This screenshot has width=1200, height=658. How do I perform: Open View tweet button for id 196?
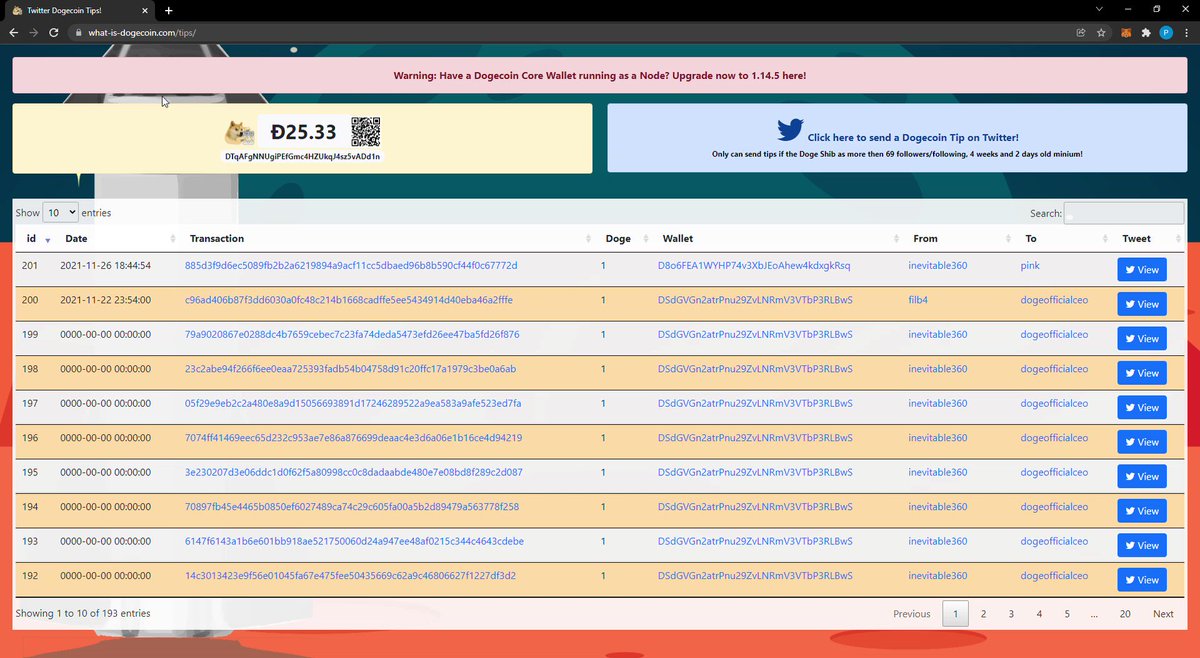click(x=1142, y=442)
